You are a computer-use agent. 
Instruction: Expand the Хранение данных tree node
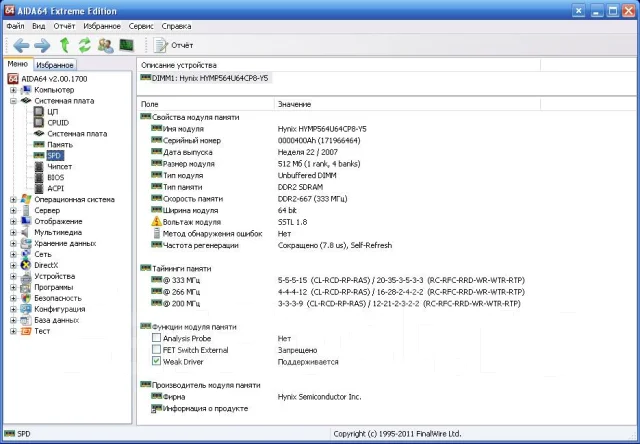click(x=13, y=244)
